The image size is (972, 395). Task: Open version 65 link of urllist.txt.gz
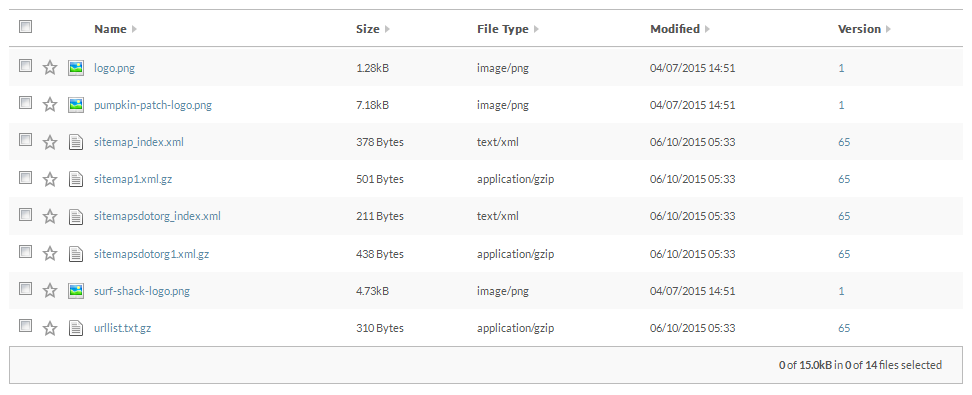pos(844,329)
